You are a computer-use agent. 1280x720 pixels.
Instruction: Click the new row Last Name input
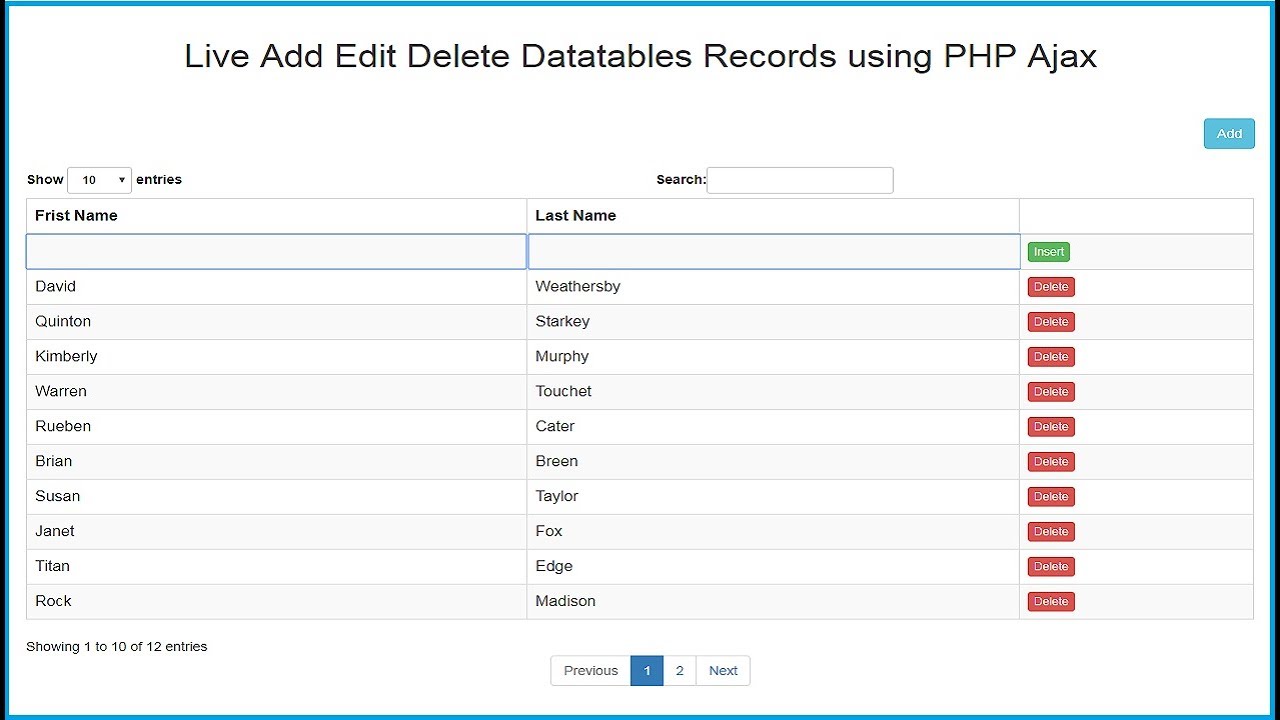tap(774, 252)
